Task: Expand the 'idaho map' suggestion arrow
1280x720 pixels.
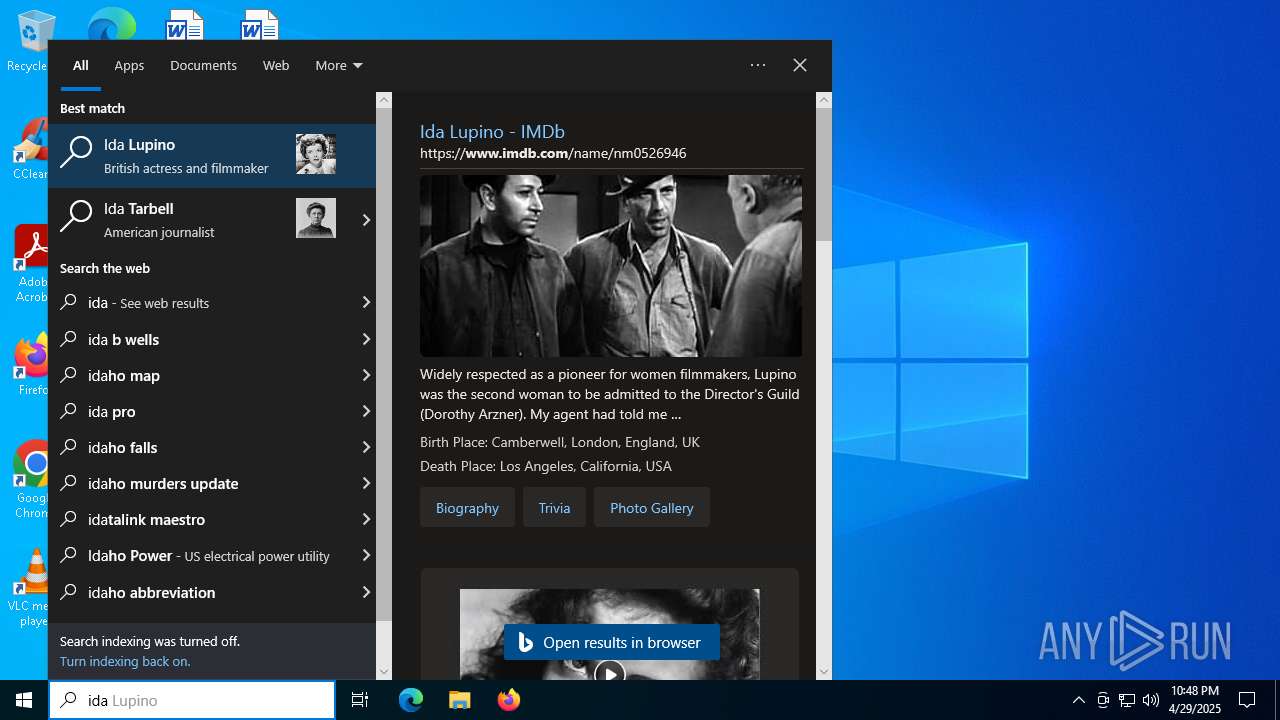Action: coord(366,375)
